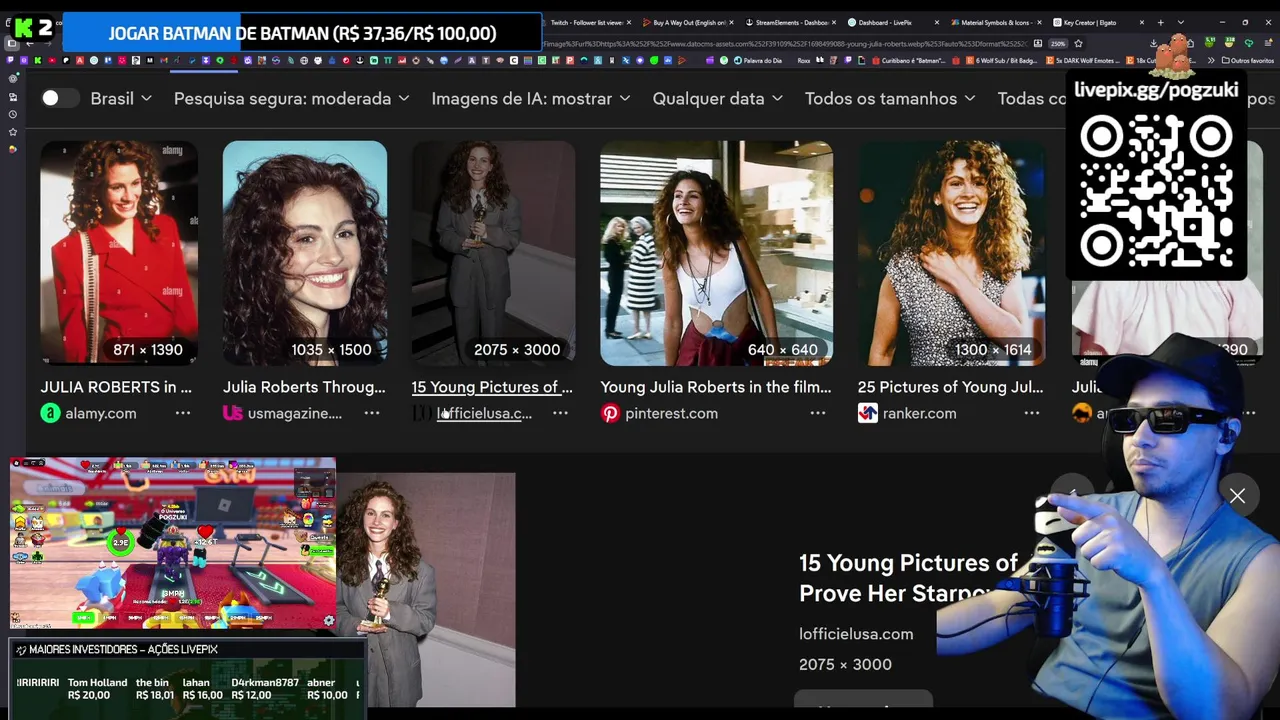Click enlarged preview image in detail panel
Image resolution: width=1280 pixels, height=720 pixels.
[x=426, y=590]
